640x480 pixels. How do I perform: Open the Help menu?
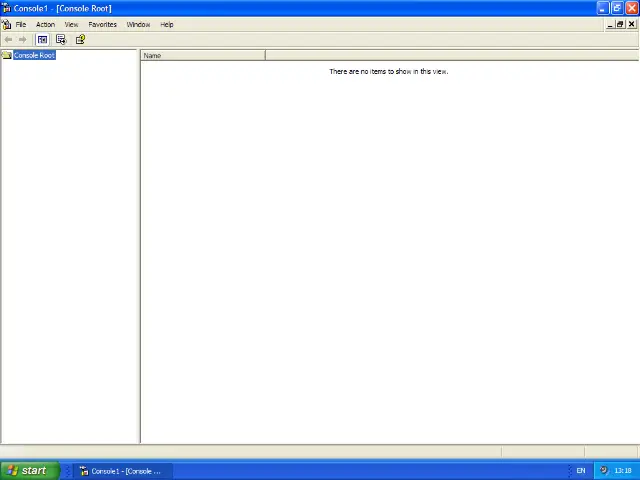coord(167,24)
